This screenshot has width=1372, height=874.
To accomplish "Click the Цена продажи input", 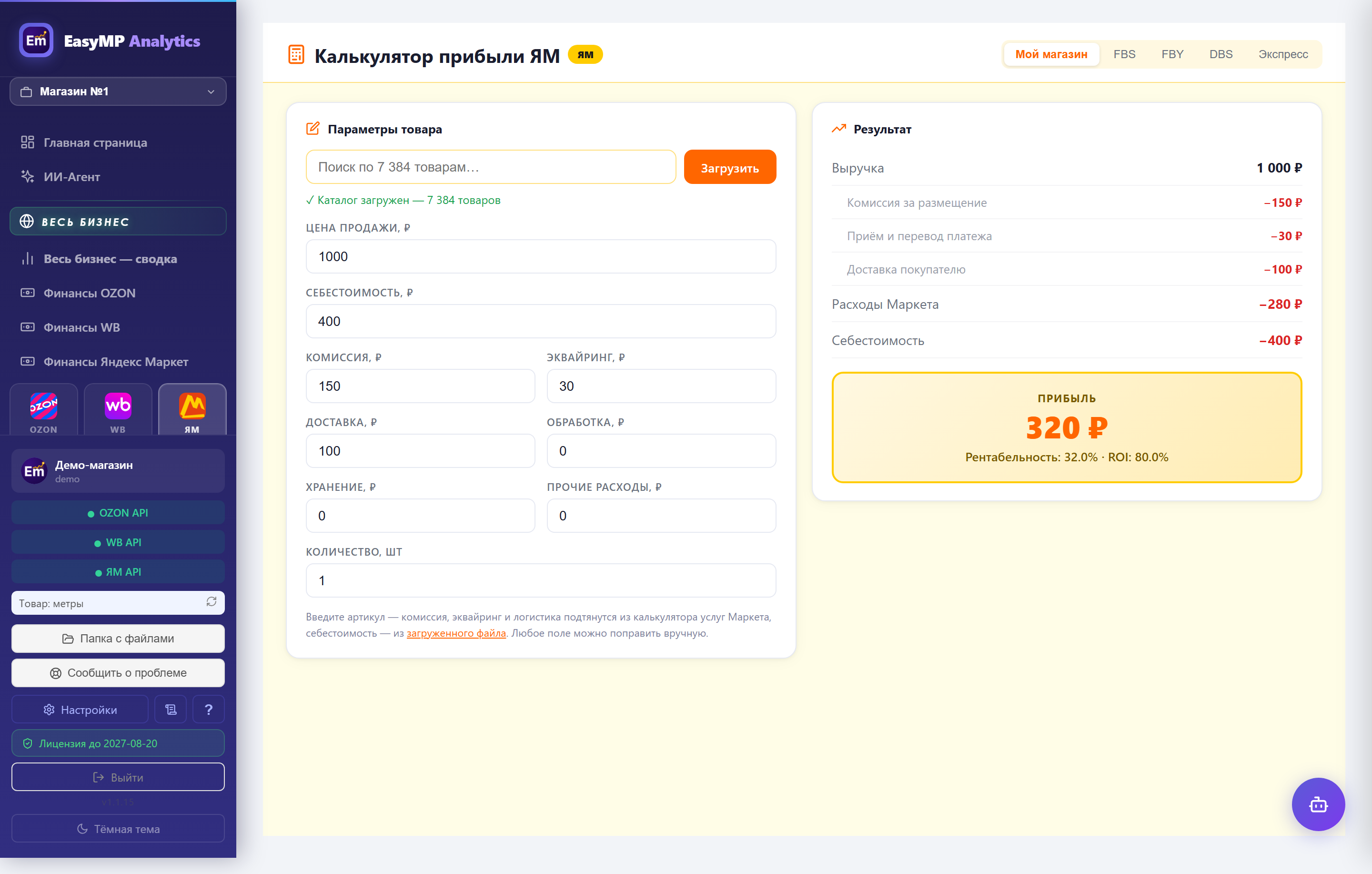I will tap(541, 256).
